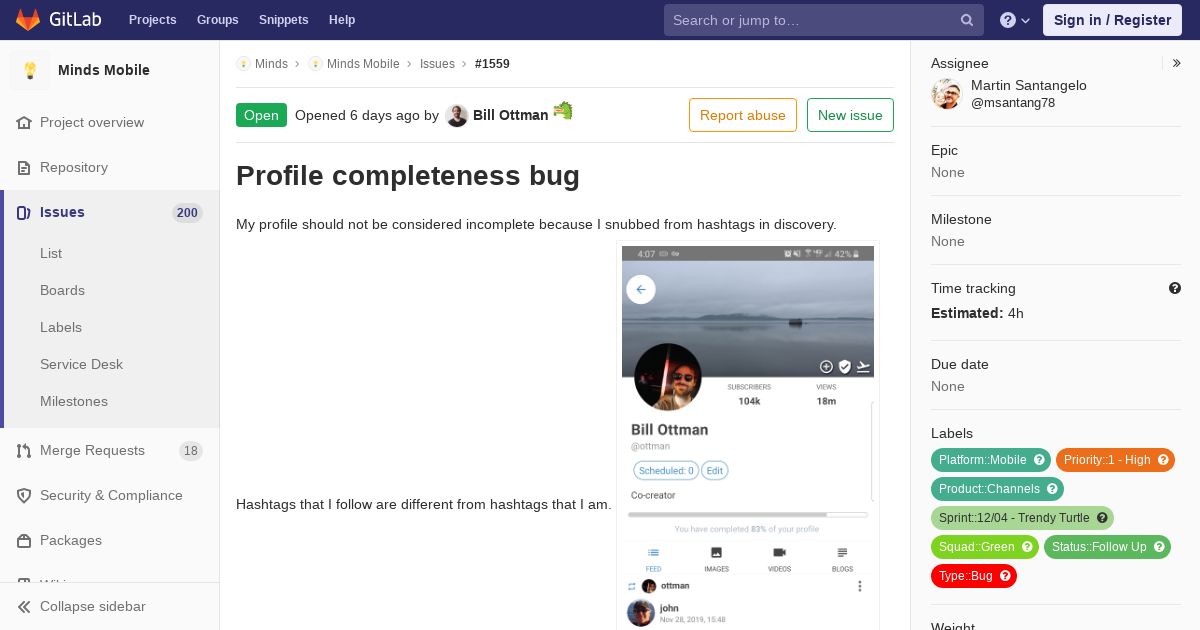This screenshot has width=1200, height=630.
Task: Click the Open status badge
Action: 261,115
